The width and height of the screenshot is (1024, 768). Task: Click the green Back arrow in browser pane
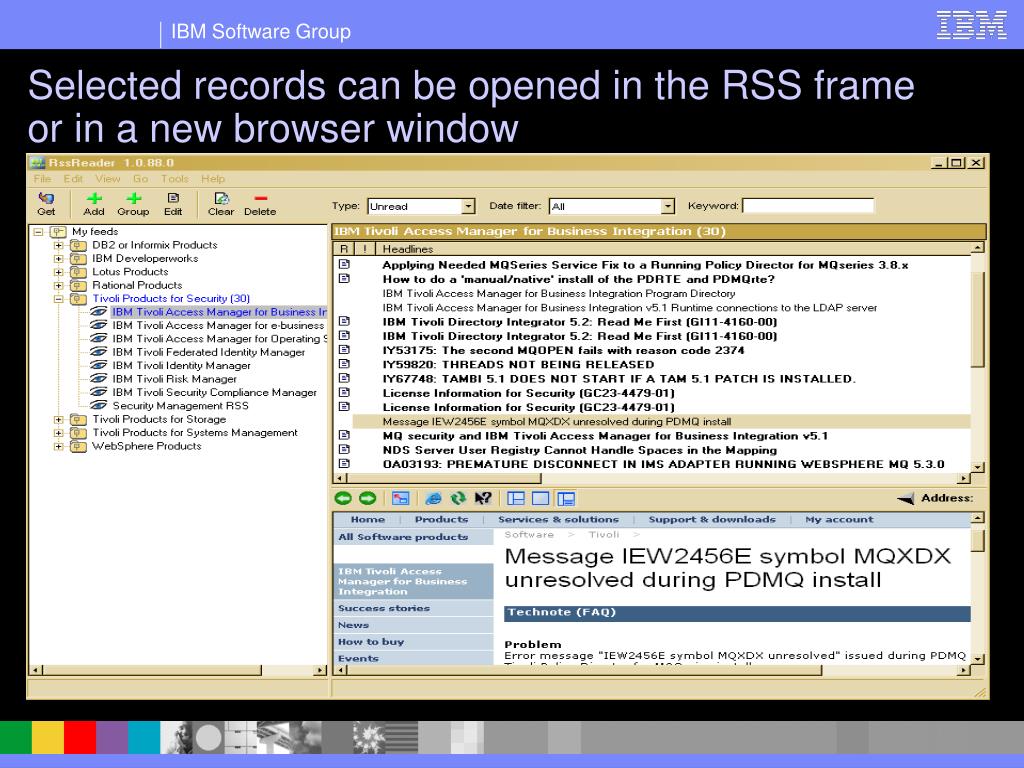[343, 498]
